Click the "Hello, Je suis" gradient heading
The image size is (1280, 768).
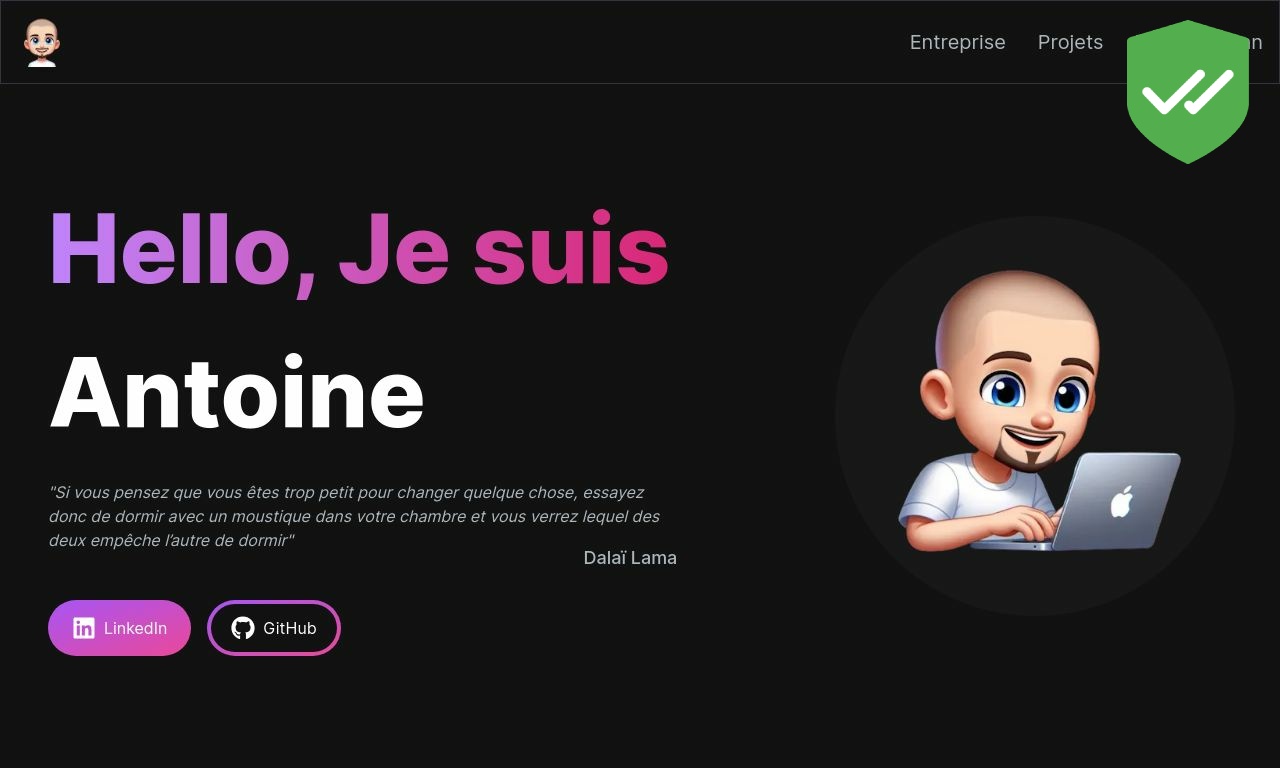pos(359,251)
